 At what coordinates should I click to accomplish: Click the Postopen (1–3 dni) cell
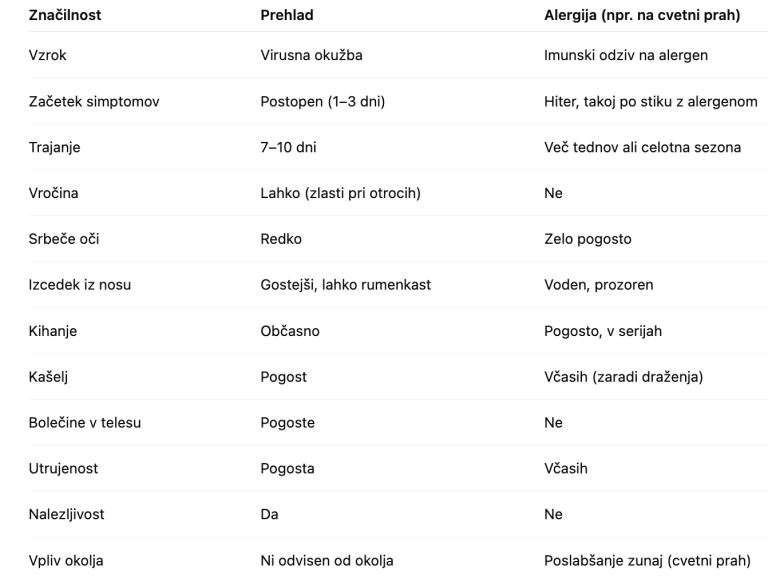click(x=320, y=102)
